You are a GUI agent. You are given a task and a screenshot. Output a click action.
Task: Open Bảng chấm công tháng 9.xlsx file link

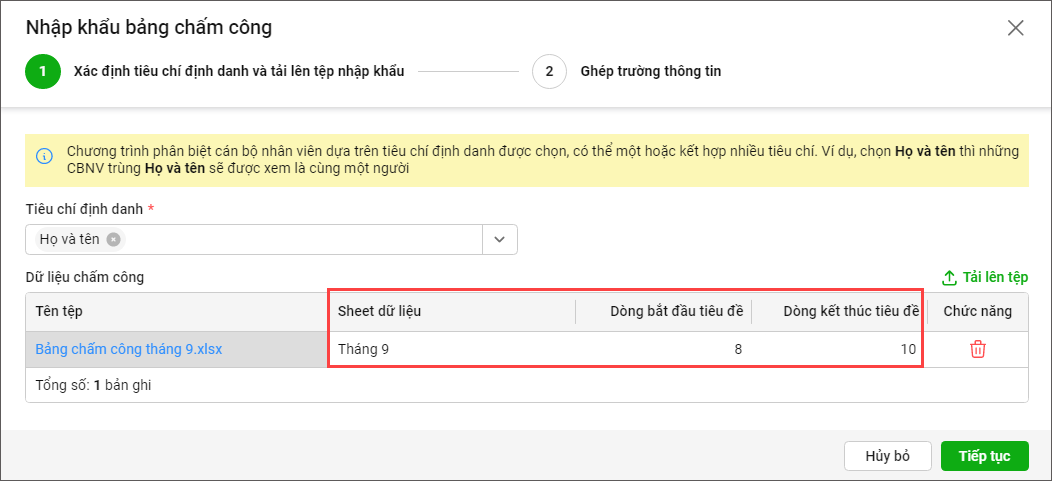tap(128, 349)
